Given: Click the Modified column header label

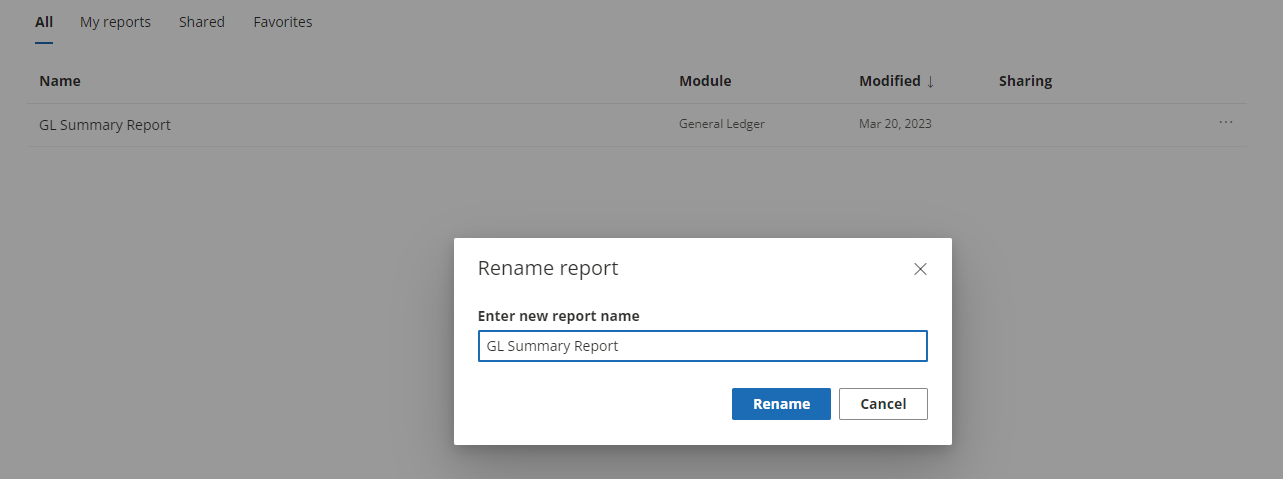Looking at the screenshot, I should pos(889,81).
